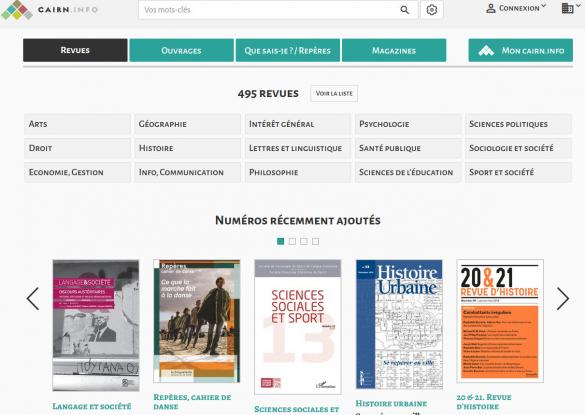Click Histoire urbaine title link
This screenshot has width=585, height=415.
pos(391,403)
